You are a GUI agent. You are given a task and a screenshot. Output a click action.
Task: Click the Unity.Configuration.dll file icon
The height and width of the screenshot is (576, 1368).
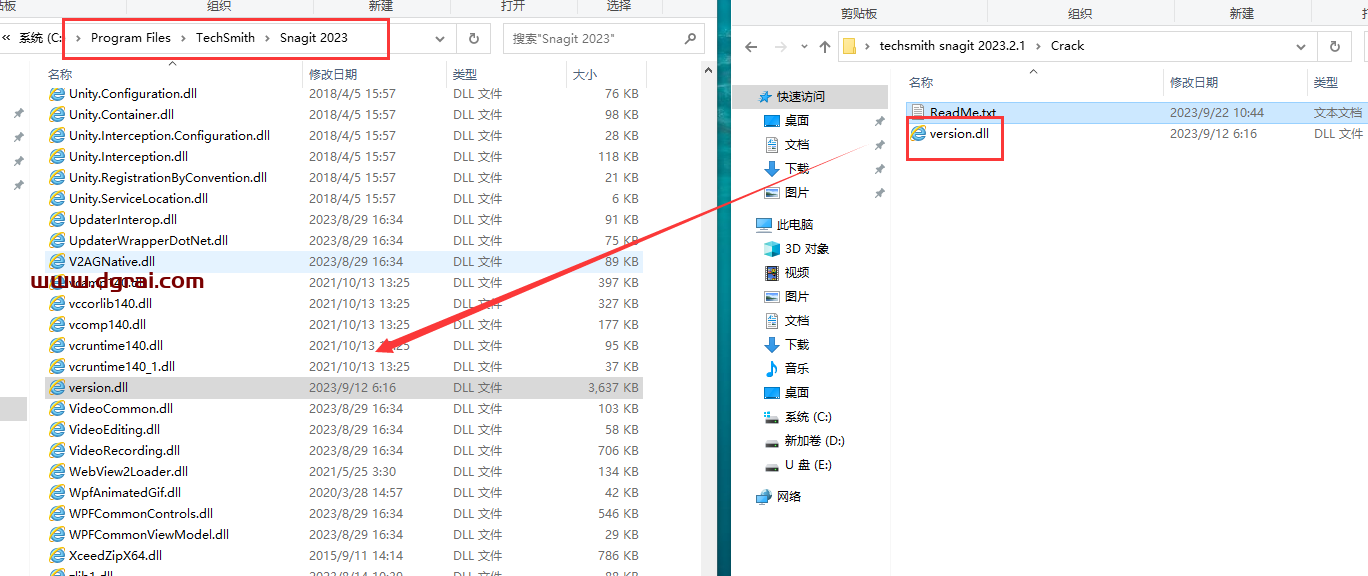click(x=57, y=94)
